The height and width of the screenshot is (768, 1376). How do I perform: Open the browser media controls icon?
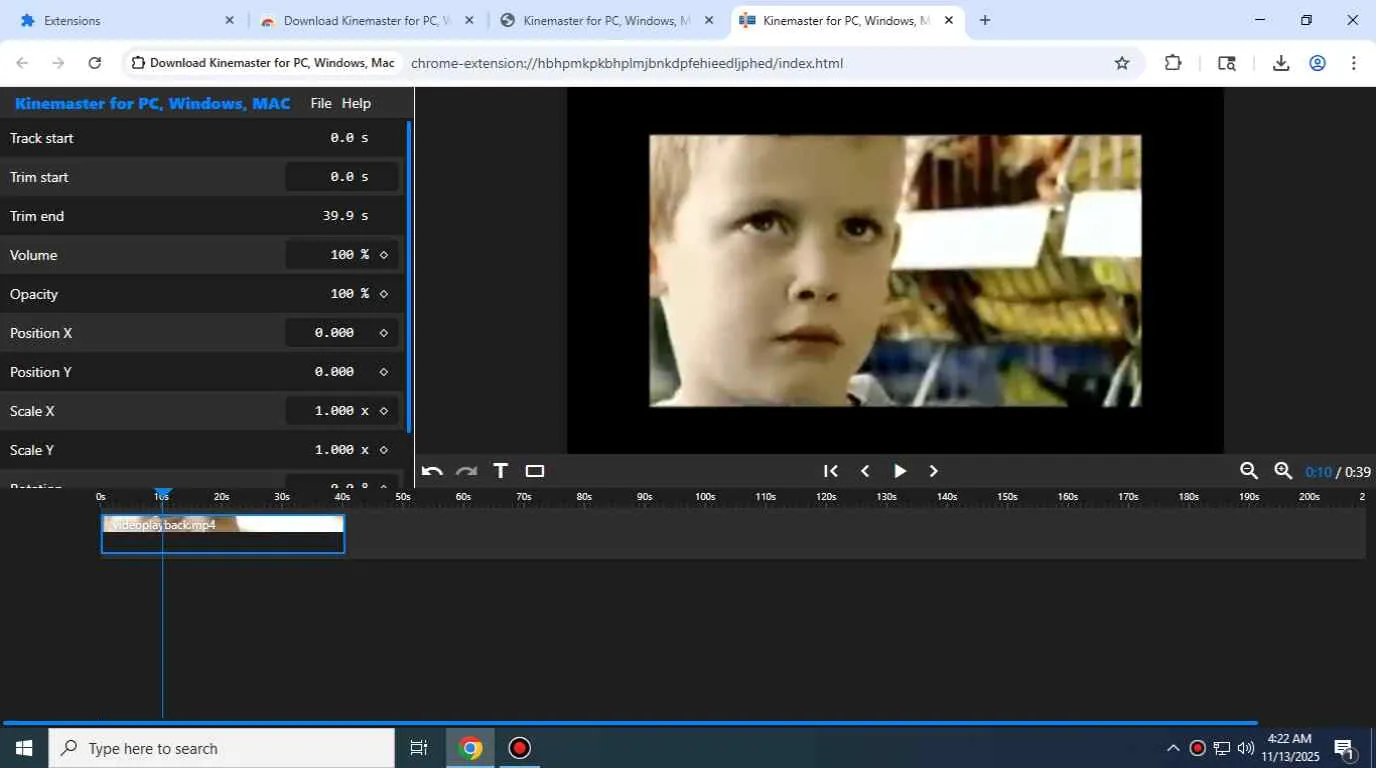[1227, 63]
